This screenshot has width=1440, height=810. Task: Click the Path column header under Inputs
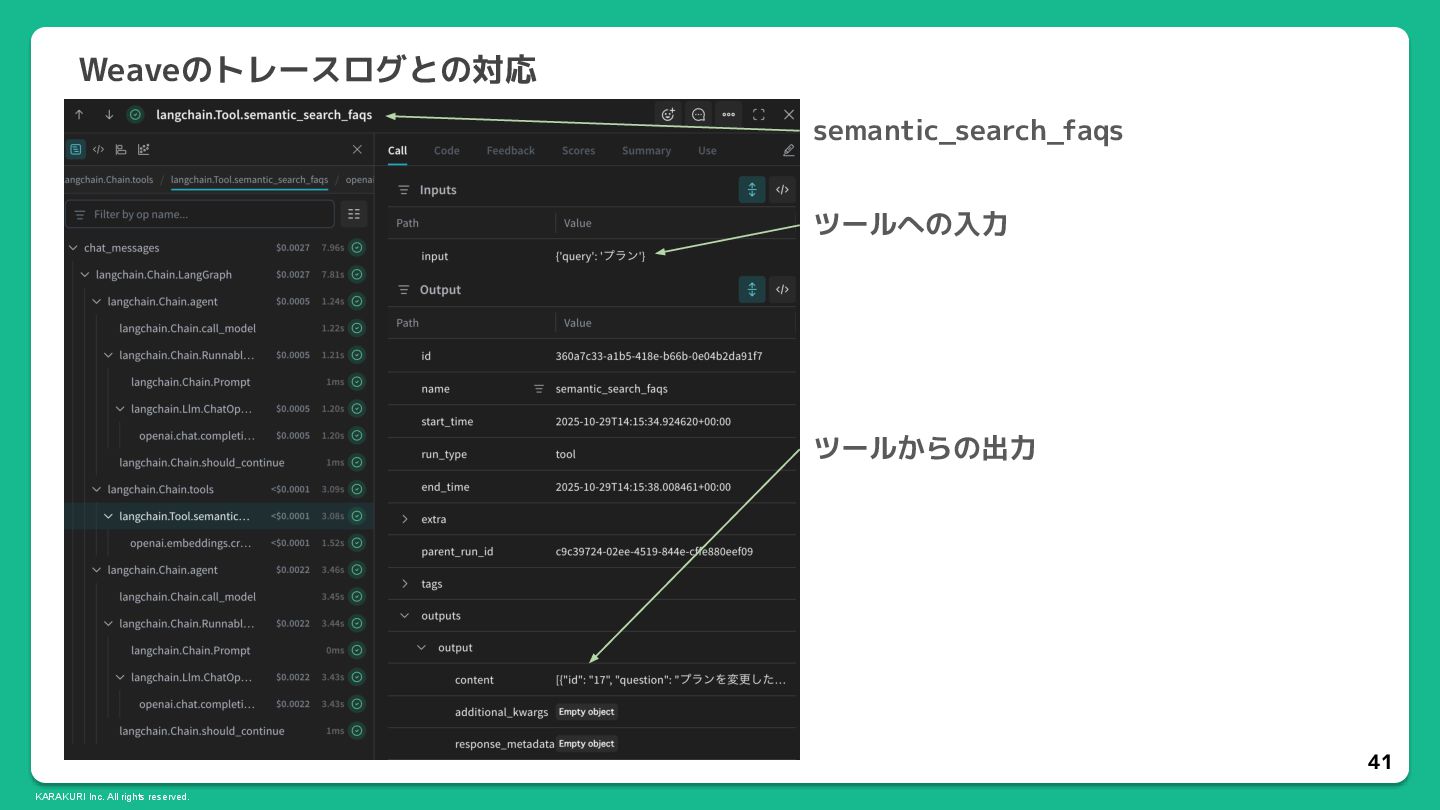click(407, 223)
